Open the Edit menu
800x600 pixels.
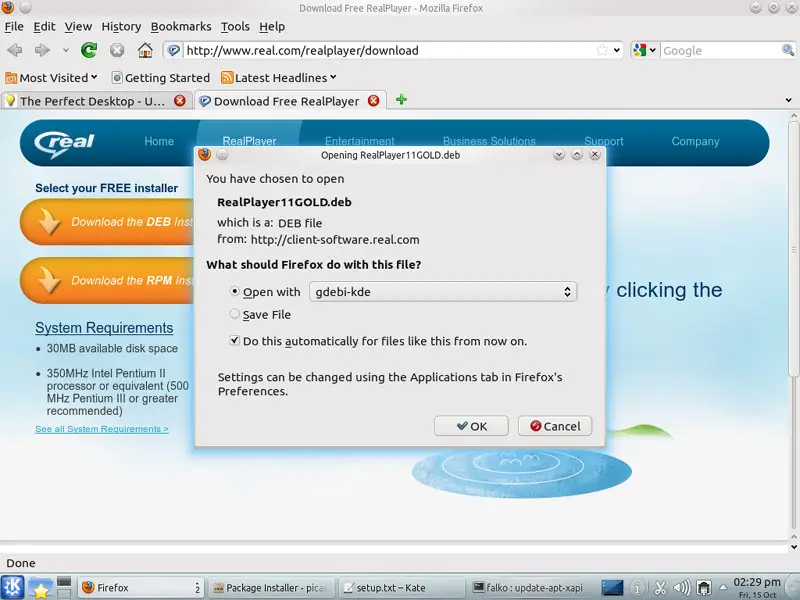(44, 27)
